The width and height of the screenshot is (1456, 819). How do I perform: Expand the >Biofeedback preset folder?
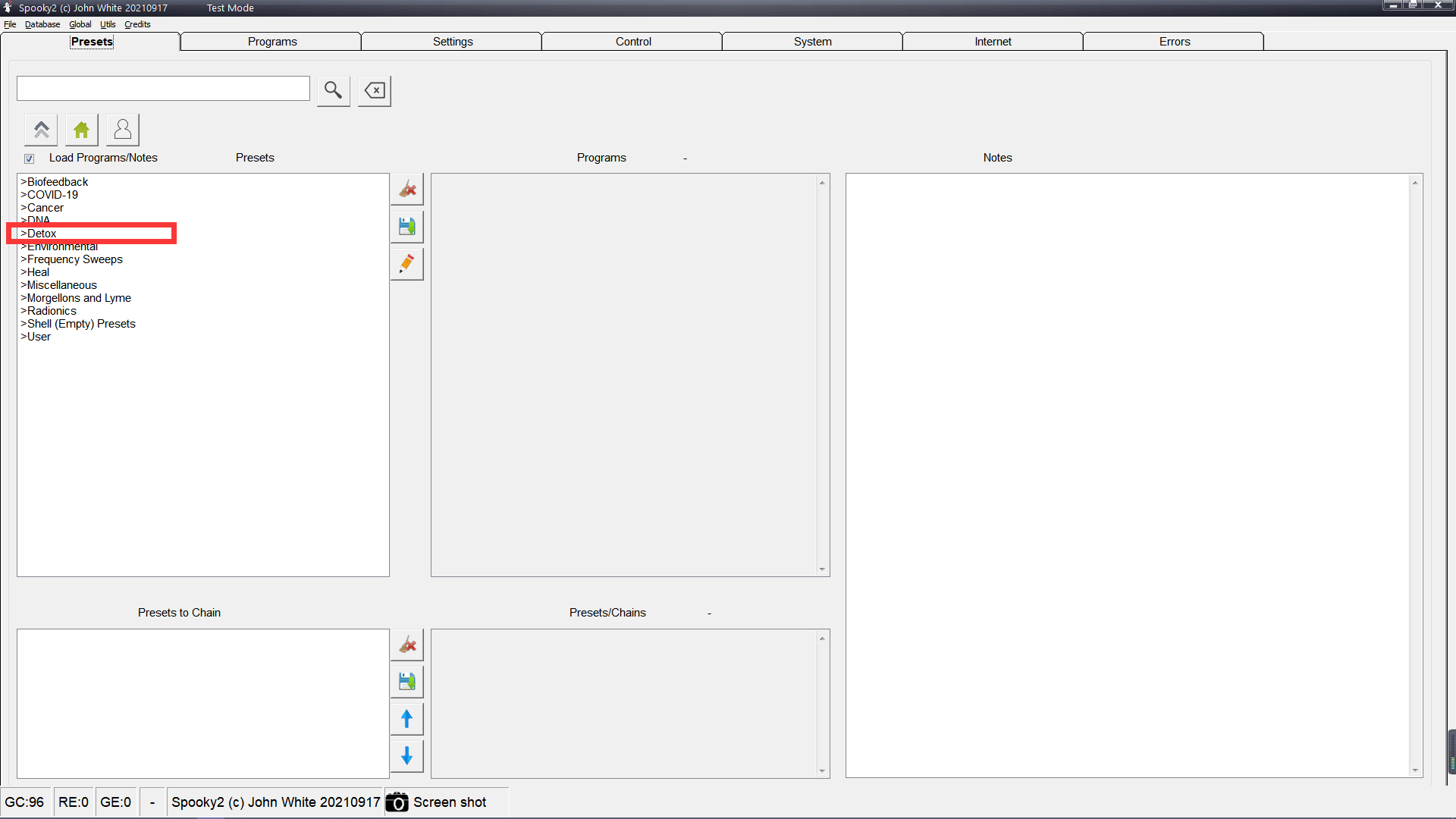pos(58,182)
